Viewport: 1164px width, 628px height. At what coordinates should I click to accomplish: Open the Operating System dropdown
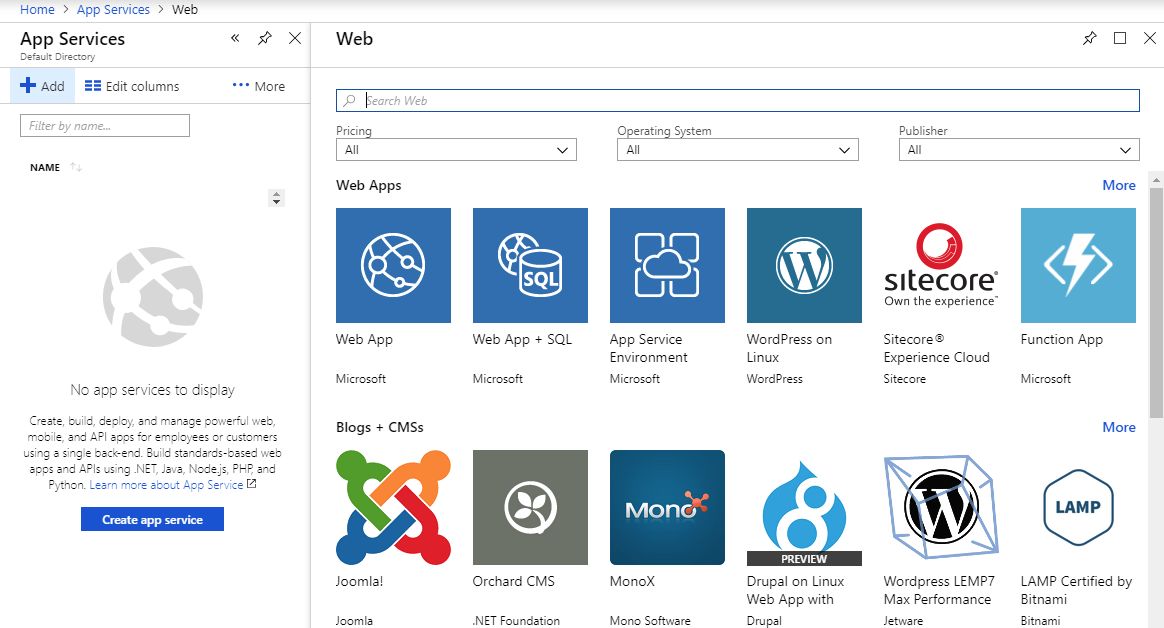tap(737, 150)
